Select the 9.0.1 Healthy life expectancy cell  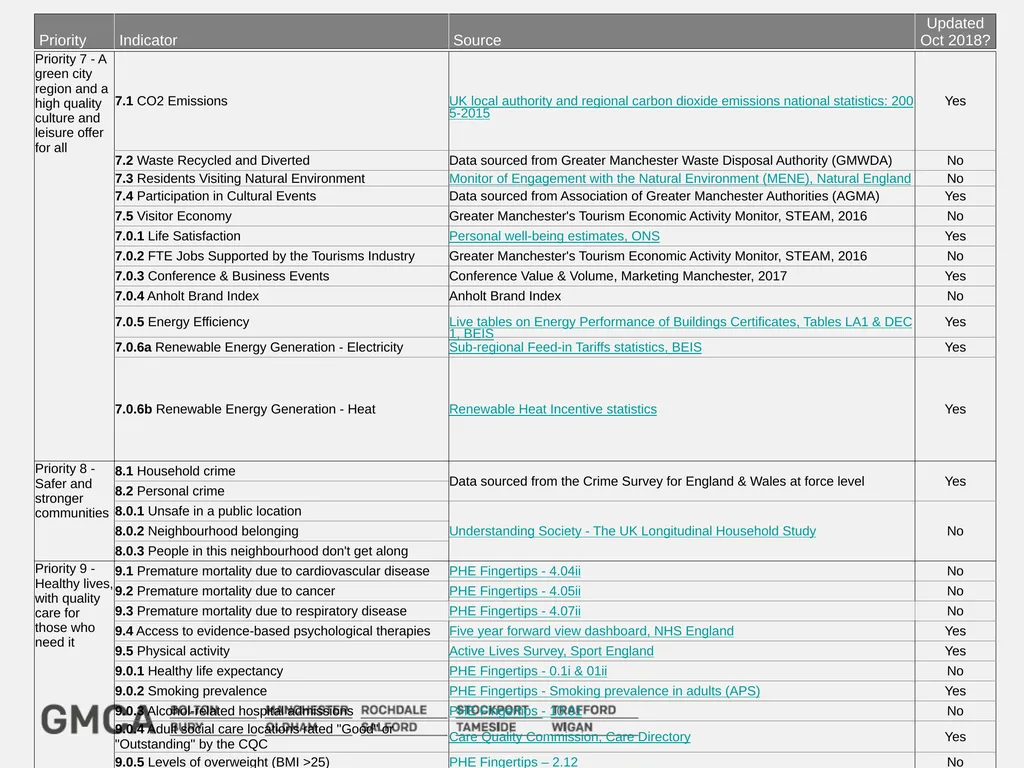[x=281, y=671]
